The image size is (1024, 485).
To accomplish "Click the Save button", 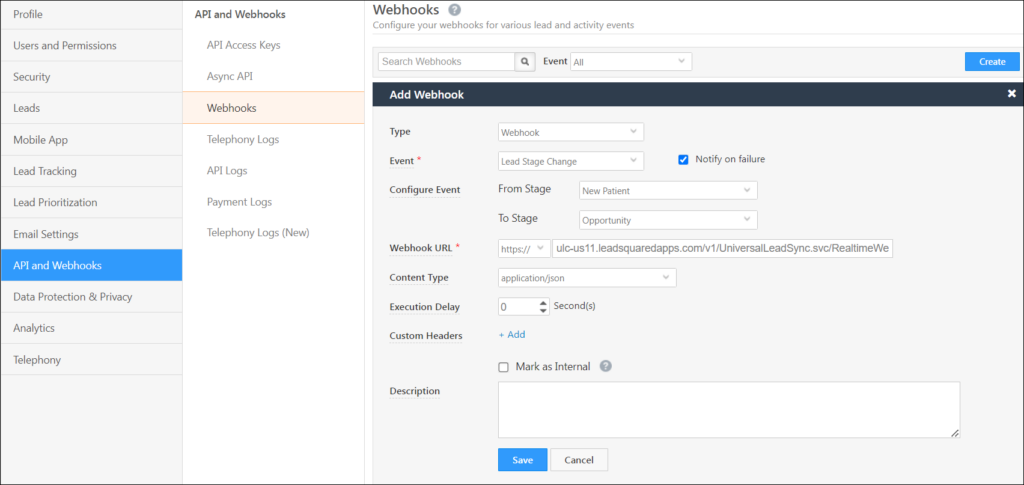I will coord(522,460).
